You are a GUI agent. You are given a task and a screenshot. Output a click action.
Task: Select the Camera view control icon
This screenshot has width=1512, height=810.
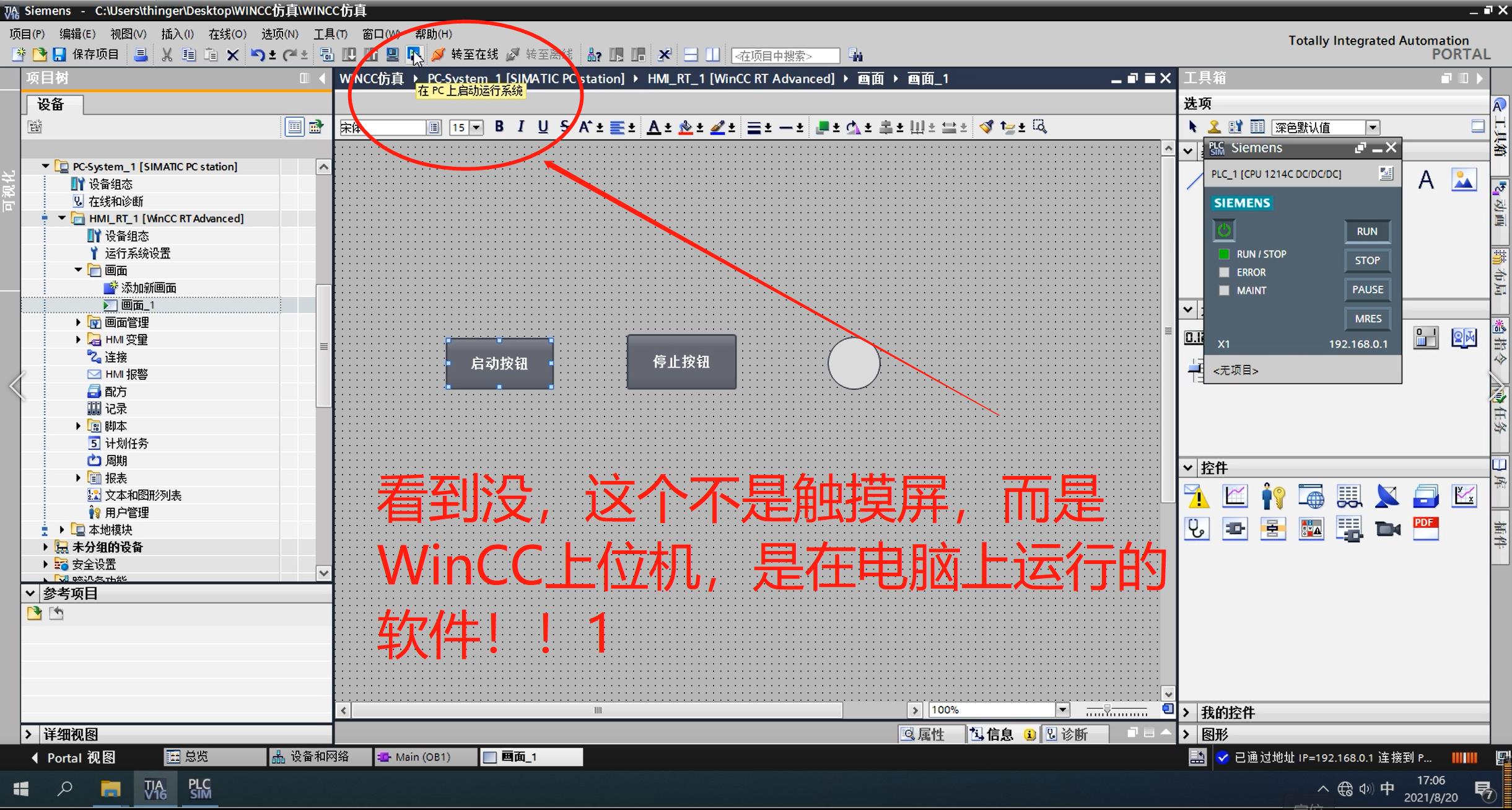(1387, 529)
